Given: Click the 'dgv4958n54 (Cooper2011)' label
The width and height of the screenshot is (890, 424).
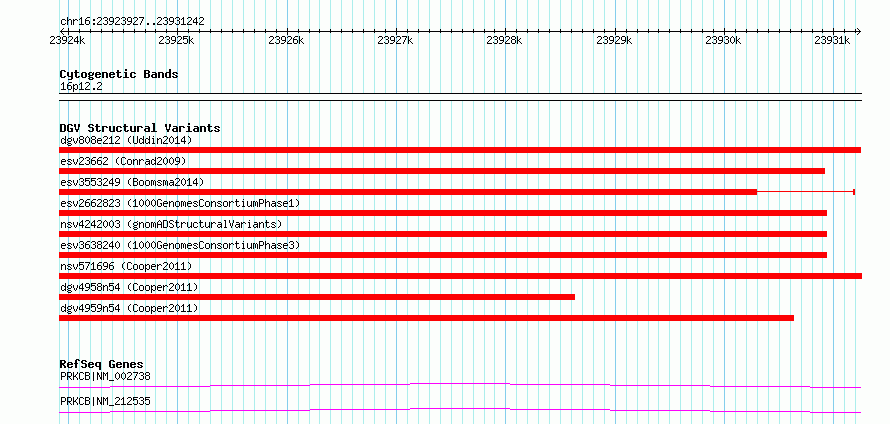Looking at the screenshot, I should click(x=129, y=287).
